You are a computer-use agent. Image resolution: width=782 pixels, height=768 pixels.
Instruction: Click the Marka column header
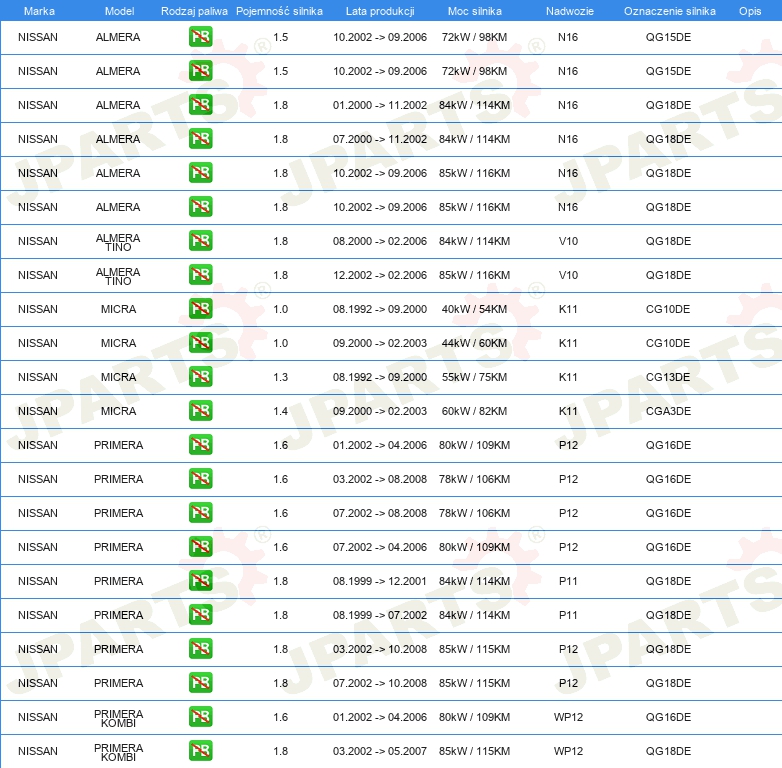[x=39, y=11]
